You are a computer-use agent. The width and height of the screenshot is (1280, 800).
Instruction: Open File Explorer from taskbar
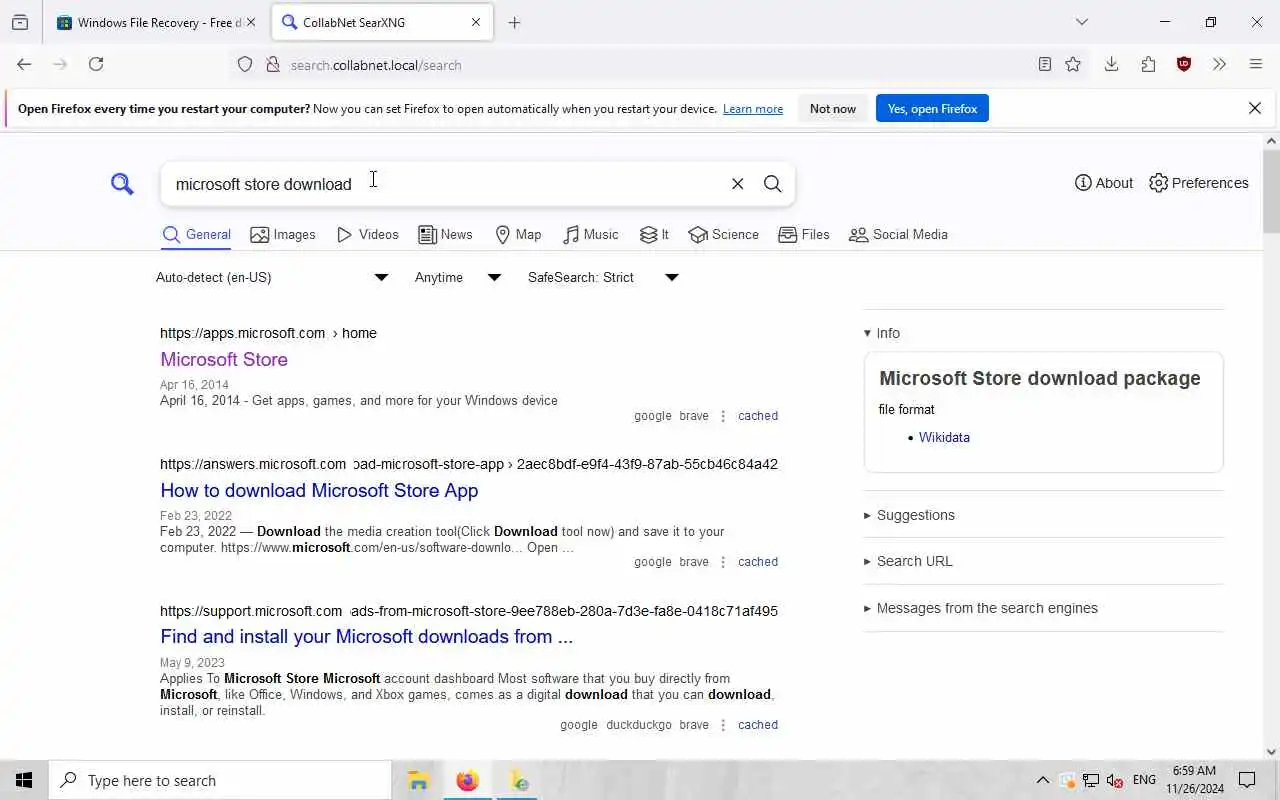click(x=418, y=781)
